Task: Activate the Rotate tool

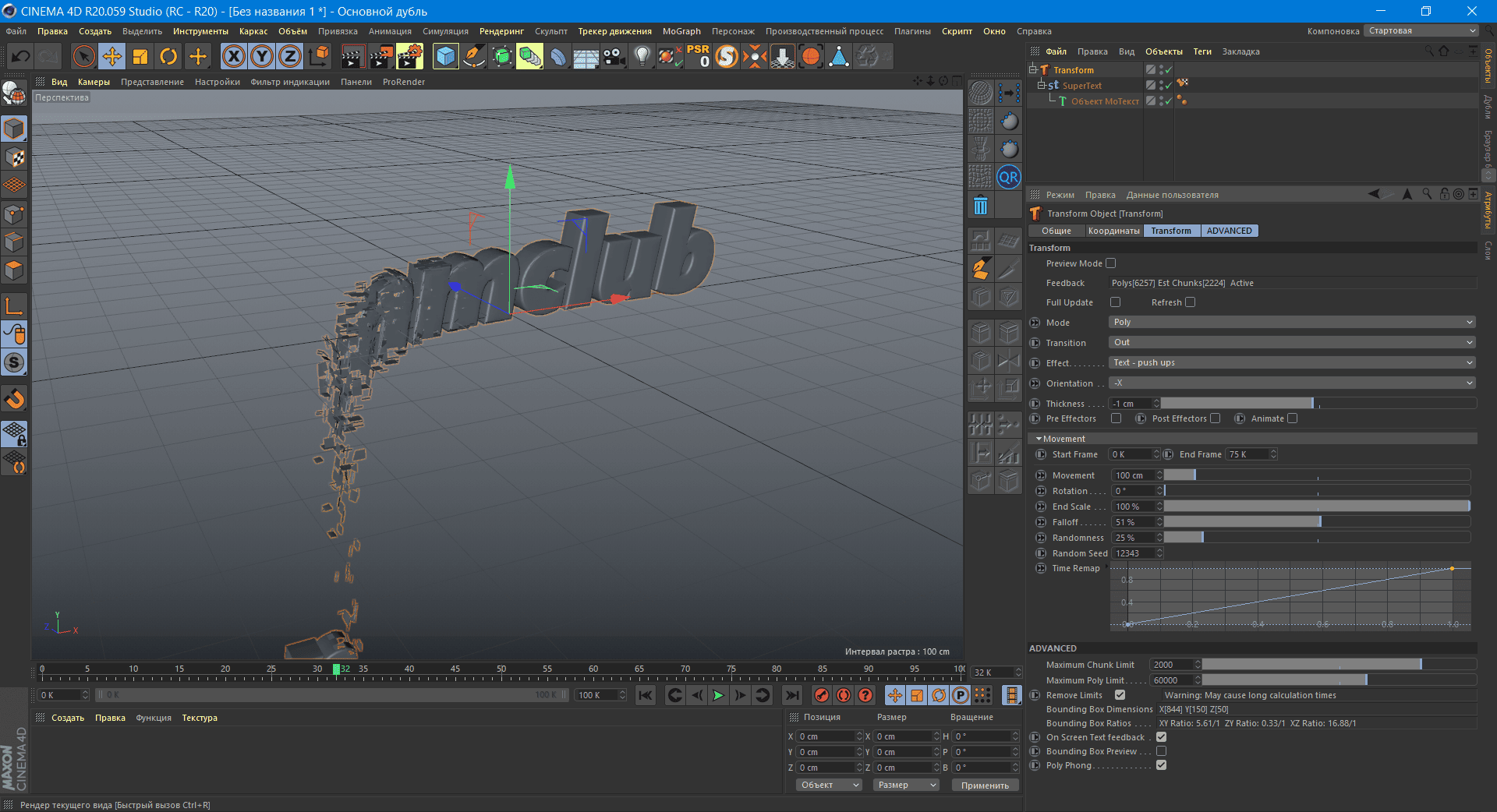Action: (x=168, y=56)
